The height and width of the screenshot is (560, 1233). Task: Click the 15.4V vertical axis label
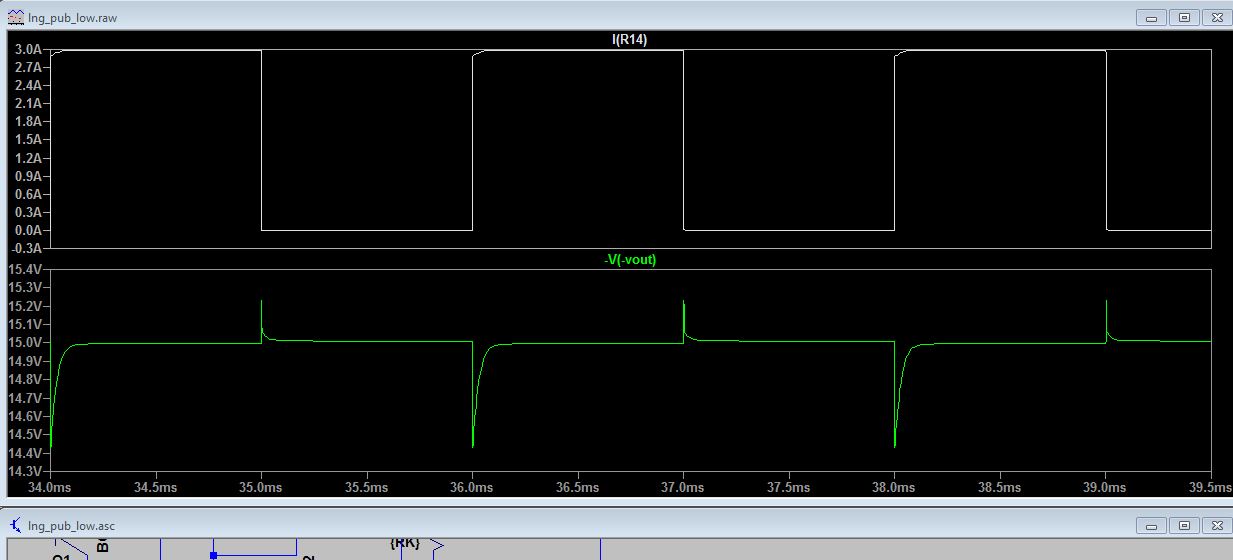coord(24,270)
